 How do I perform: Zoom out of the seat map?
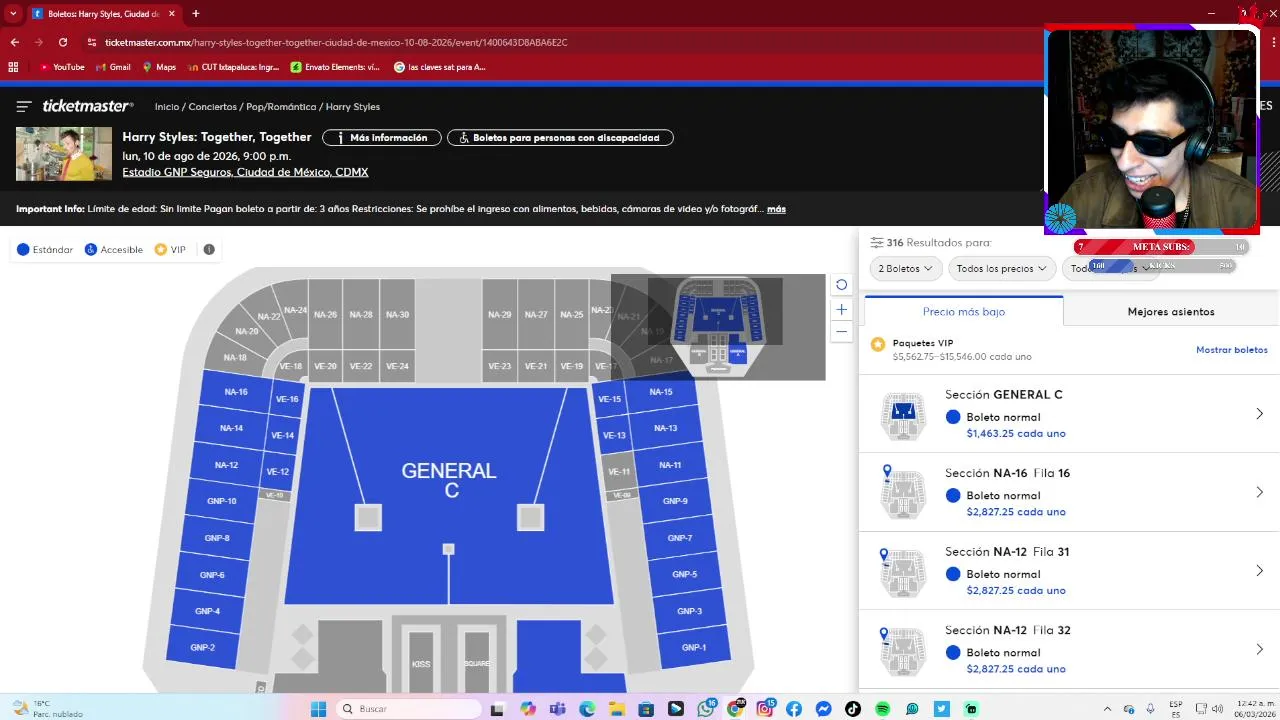(x=841, y=331)
